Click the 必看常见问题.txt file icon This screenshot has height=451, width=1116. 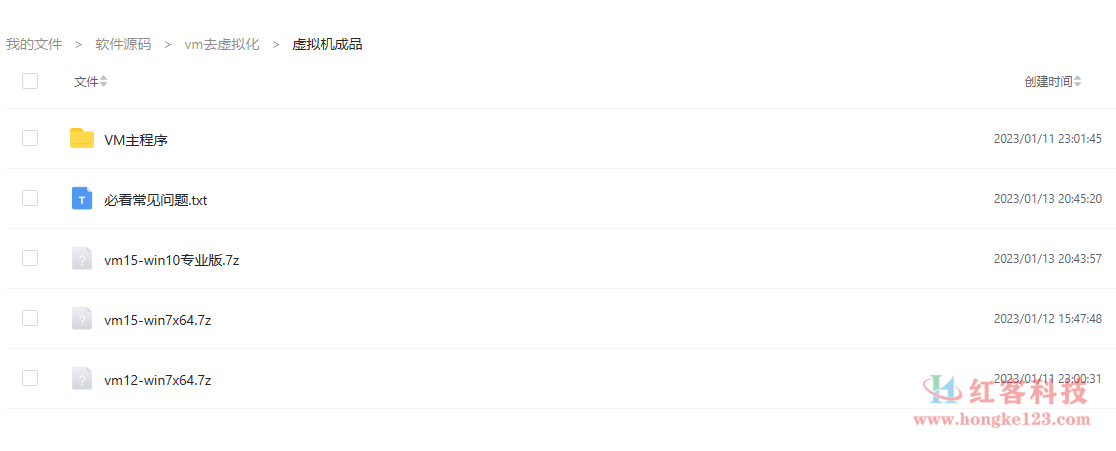tap(82, 198)
